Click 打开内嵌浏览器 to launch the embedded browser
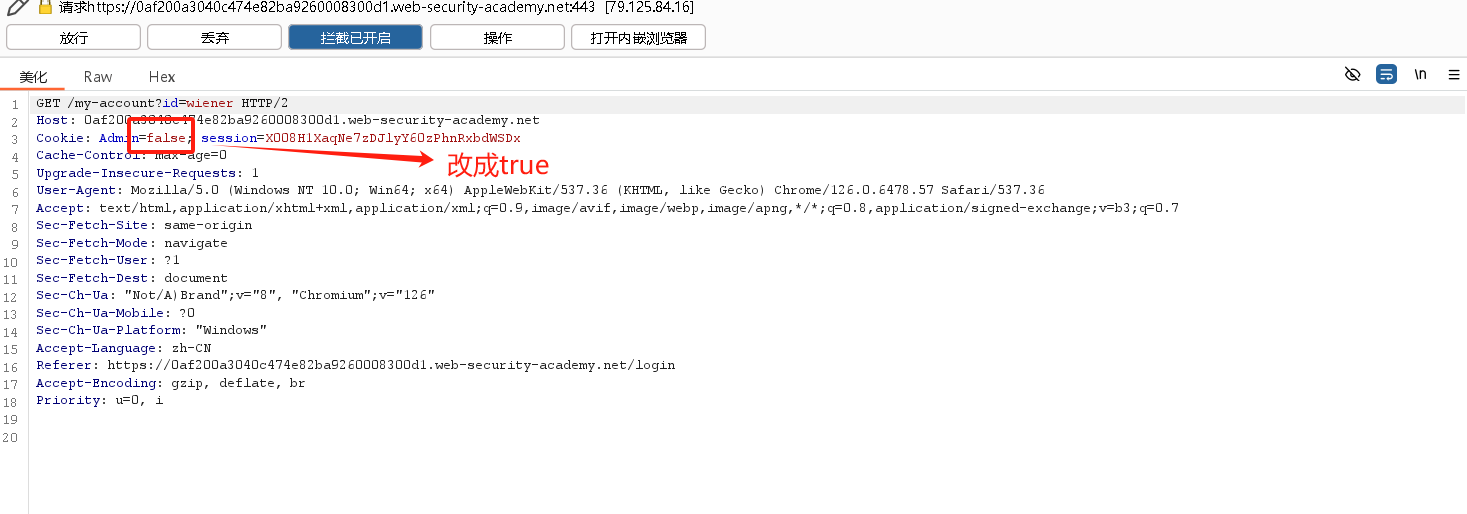 click(x=638, y=38)
